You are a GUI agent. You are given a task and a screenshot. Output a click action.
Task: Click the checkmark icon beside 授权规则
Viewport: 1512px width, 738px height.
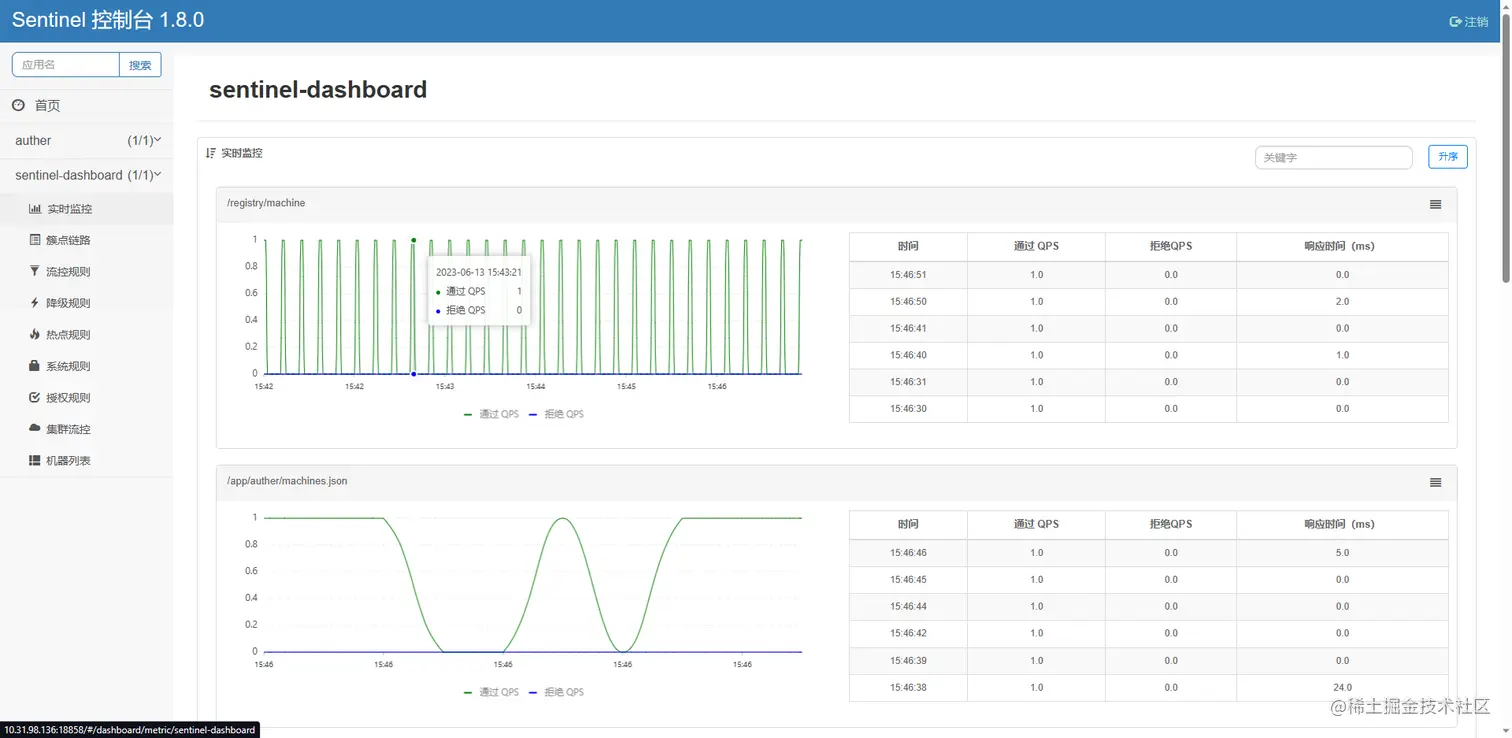click(36, 397)
